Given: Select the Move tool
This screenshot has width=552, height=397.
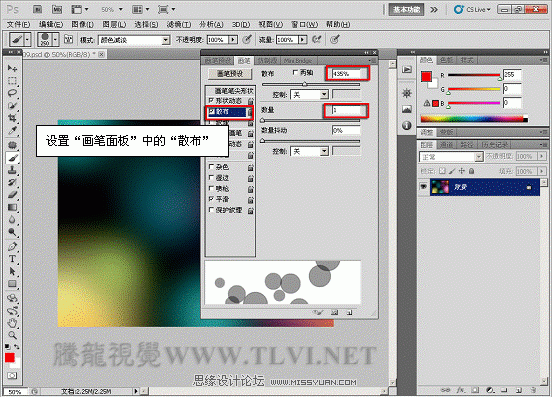Looking at the screenshot, I should [x=12, y=68].
